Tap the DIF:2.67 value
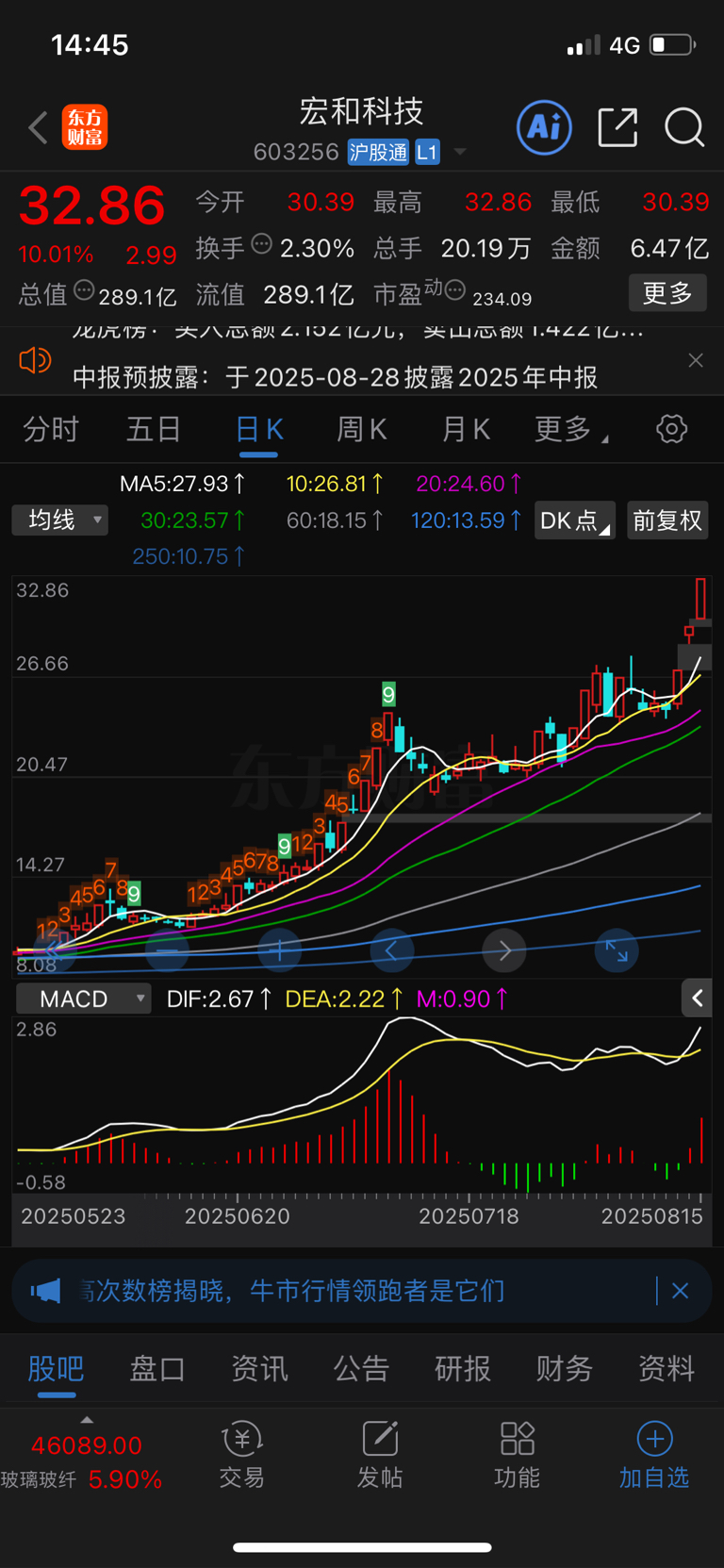The image size is (724, 1568). pos(219,999)
